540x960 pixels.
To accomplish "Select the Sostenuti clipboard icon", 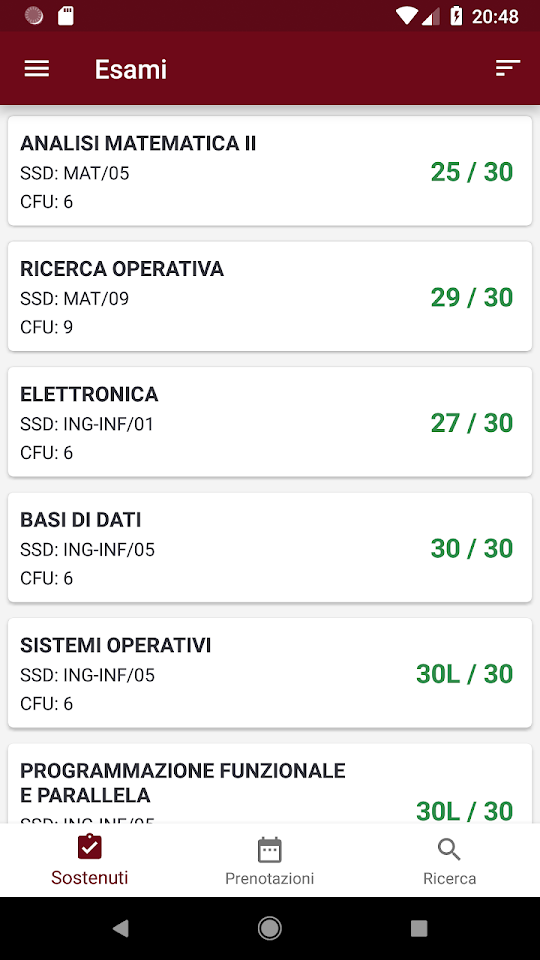I will coord(89,847).
